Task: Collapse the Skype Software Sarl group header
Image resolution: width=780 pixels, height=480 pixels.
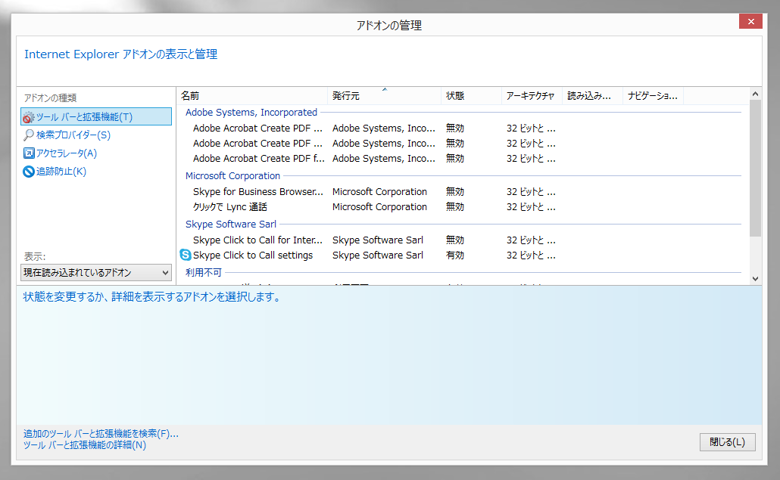Action: 231,224
